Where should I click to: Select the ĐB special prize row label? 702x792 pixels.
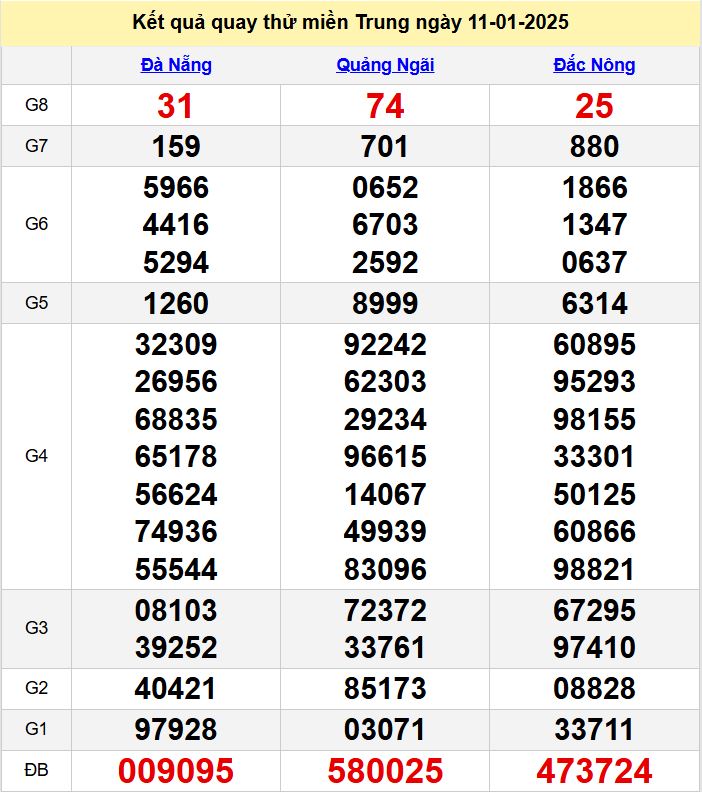(x=36, y=770)
